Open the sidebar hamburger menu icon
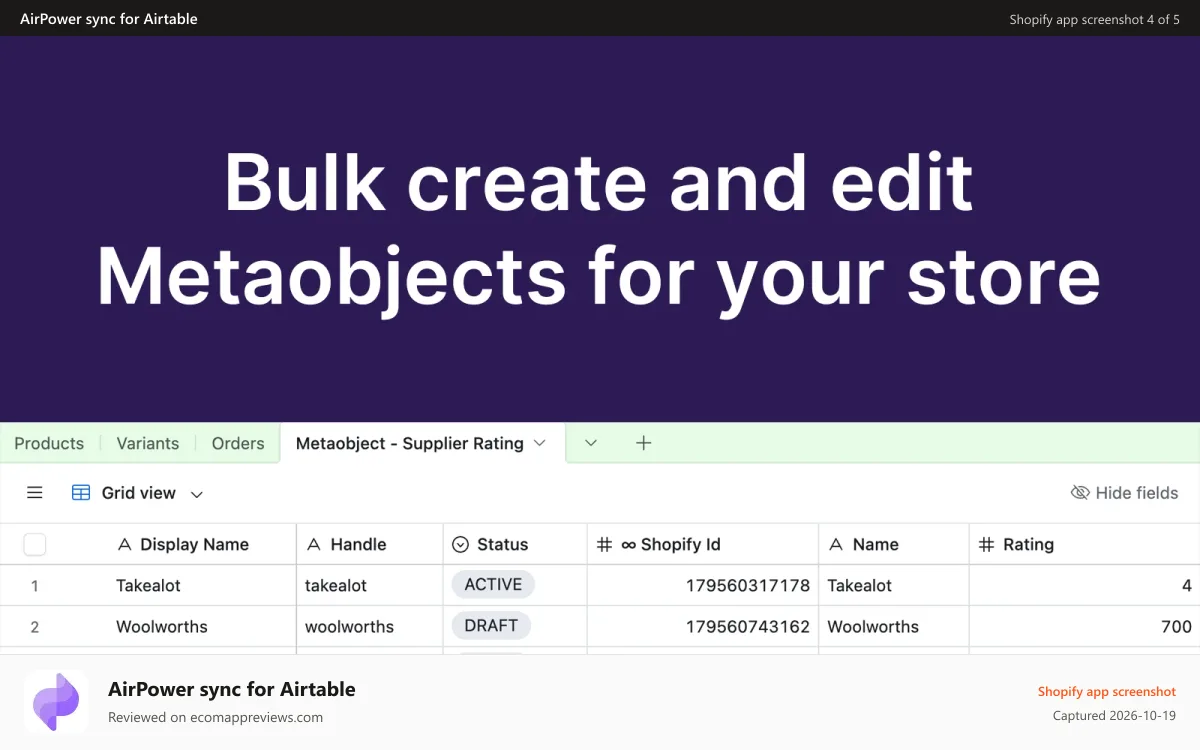This screenshot has height=750, width=1200. [35, 493]
